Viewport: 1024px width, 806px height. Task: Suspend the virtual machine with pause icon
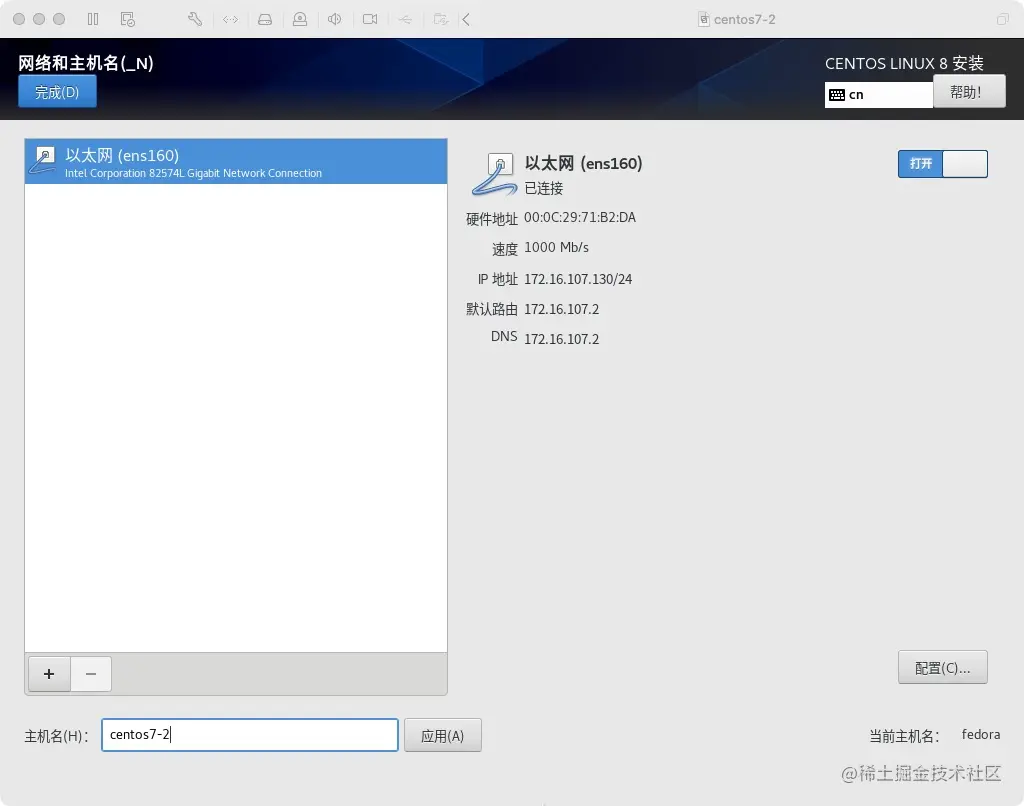click(x=93, y=19)
